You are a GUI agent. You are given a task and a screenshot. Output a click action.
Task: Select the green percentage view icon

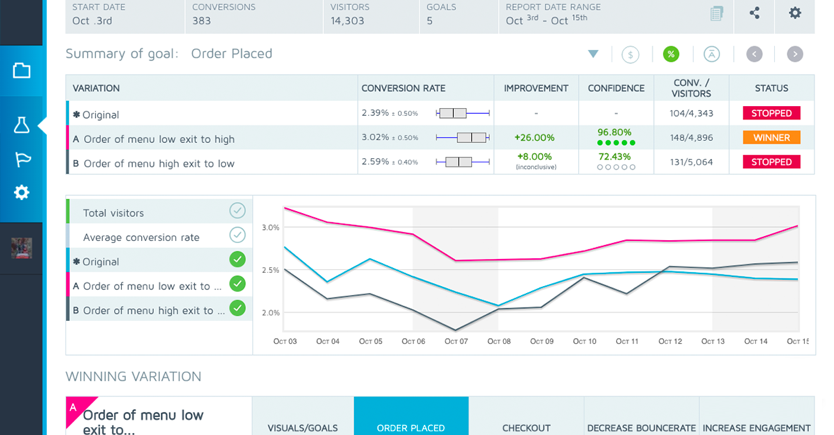671,54
